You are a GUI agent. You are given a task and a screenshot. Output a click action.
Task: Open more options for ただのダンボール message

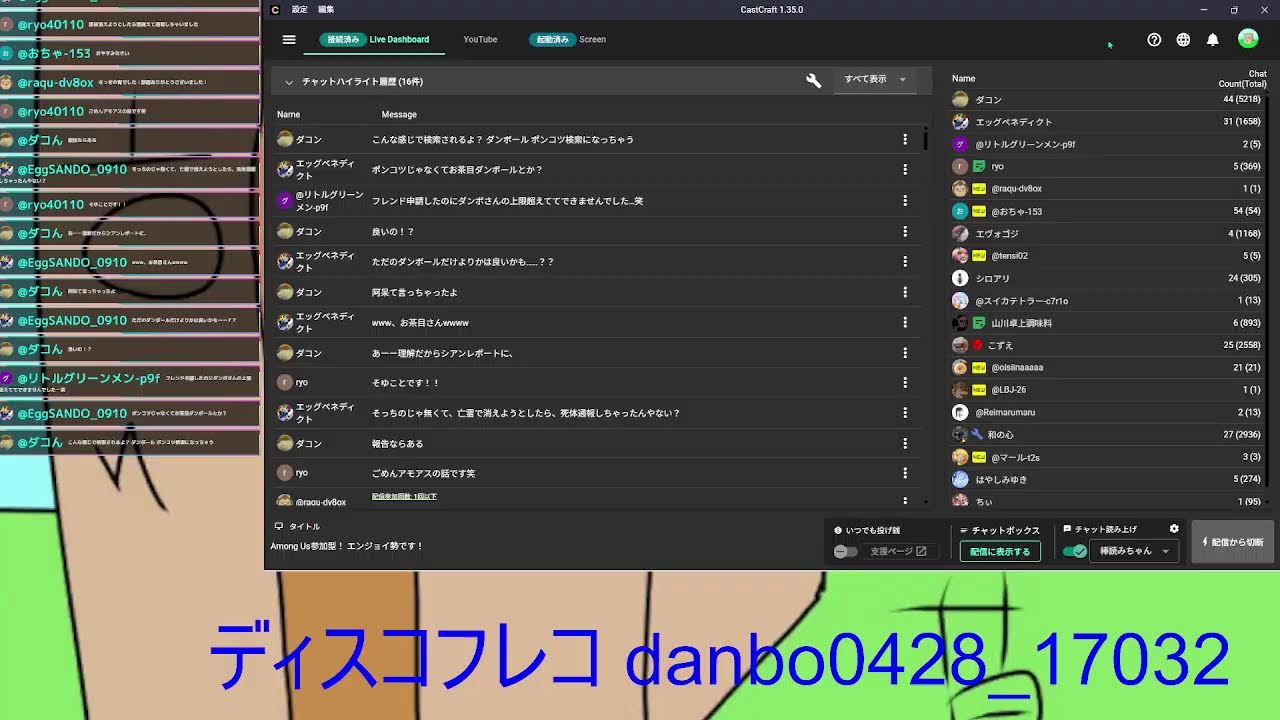pos(905,262)
